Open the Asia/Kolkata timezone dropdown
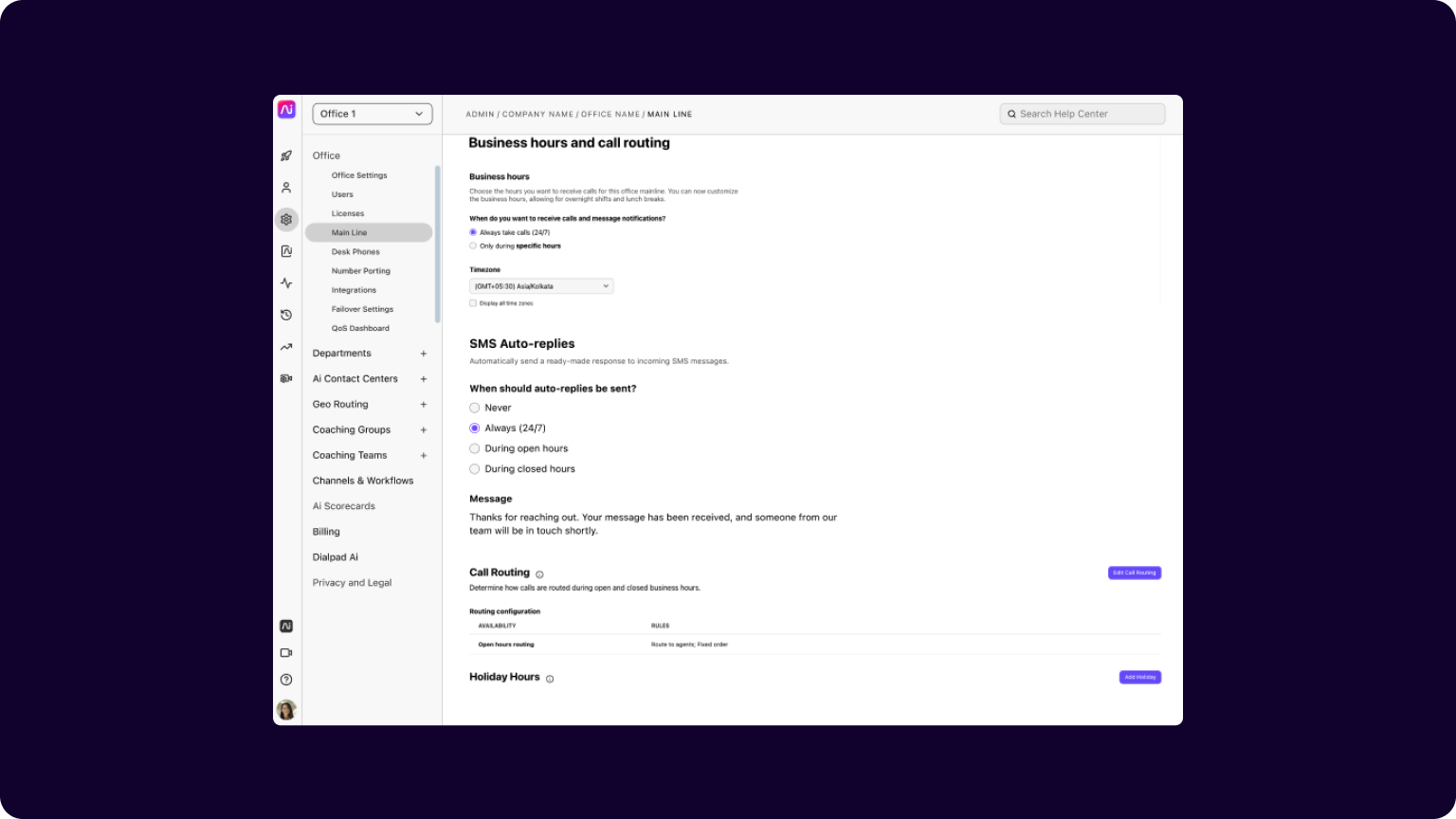The height and width of the screenshot is (819, 1456). pos(541,286)
